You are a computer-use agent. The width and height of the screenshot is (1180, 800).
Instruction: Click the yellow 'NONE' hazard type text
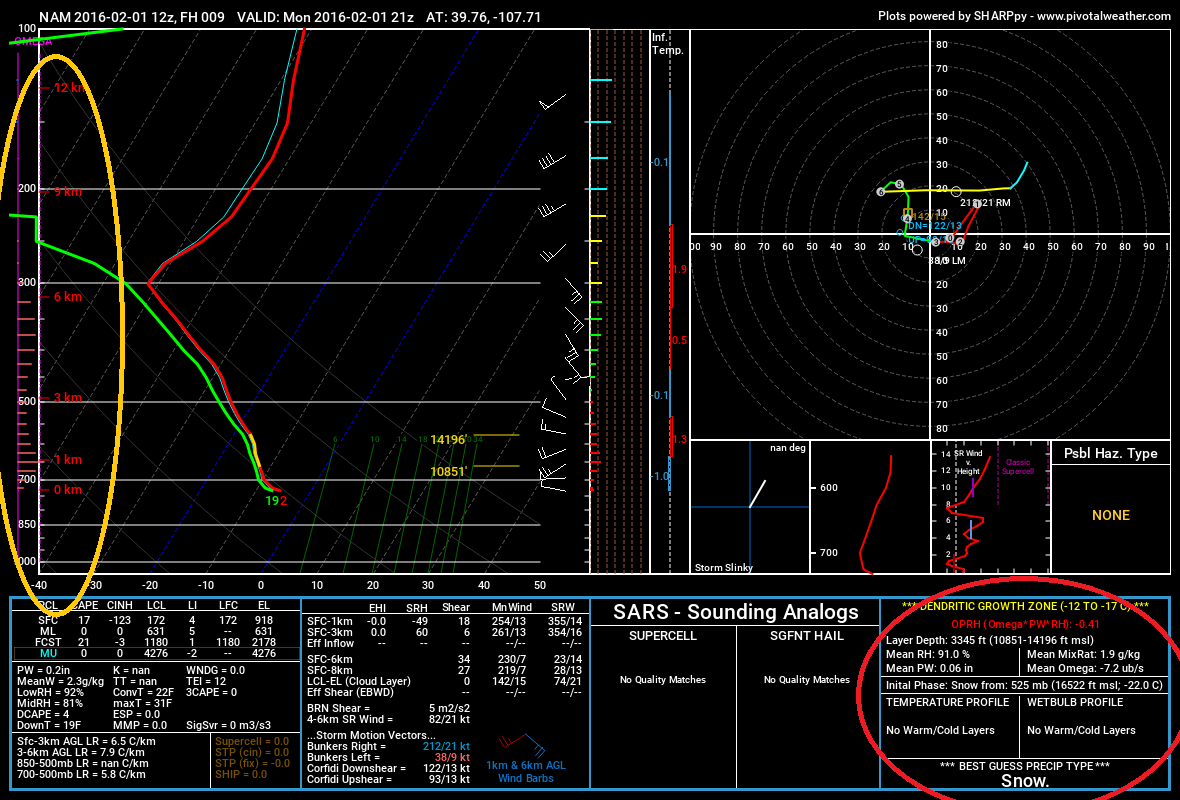point(1111,516)
